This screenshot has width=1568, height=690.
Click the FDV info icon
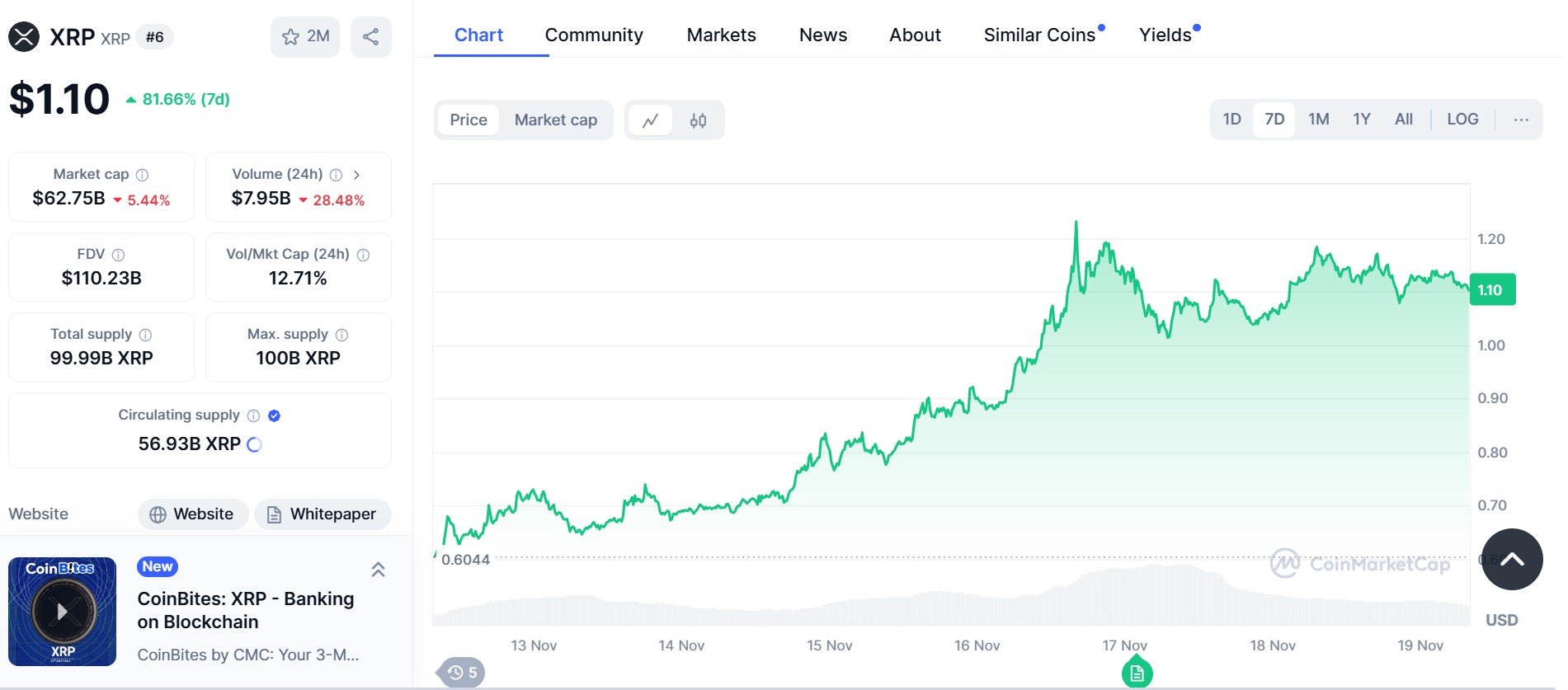[118, 255]
